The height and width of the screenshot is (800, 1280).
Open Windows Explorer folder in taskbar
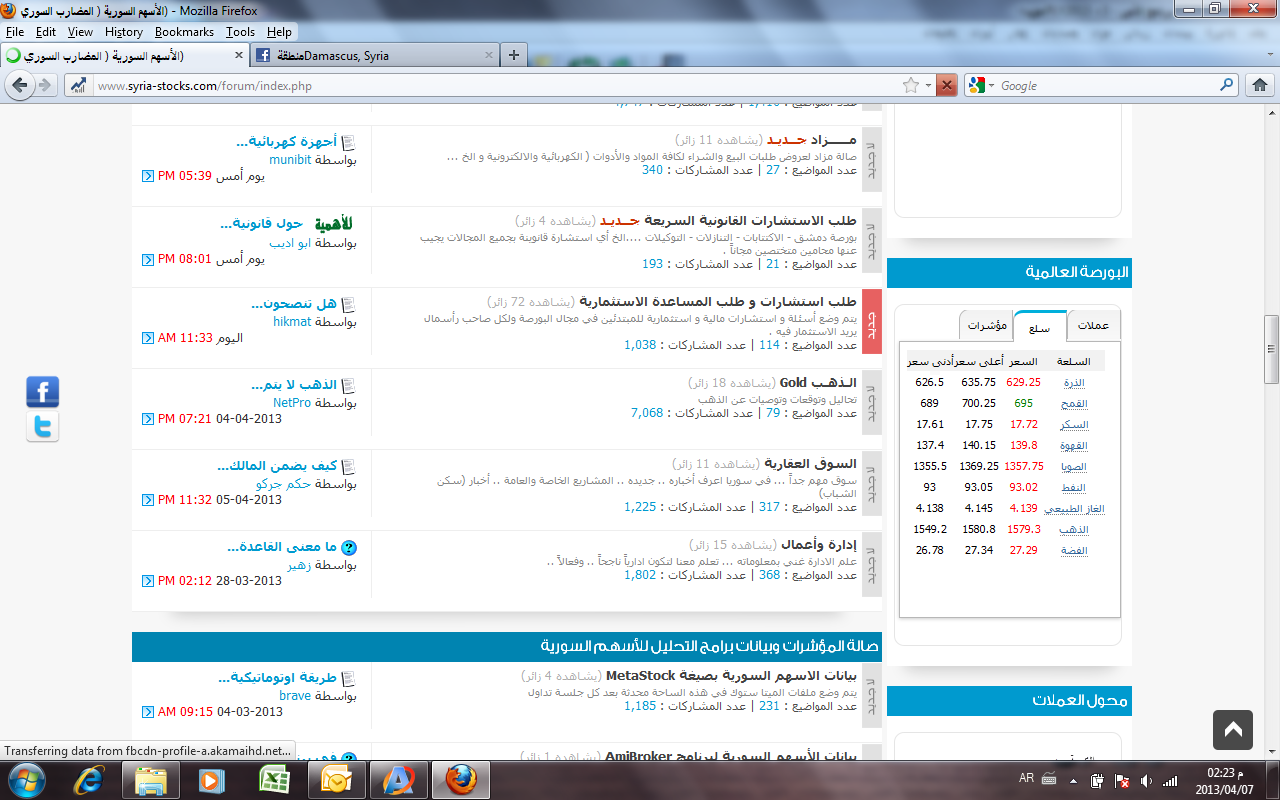click(x=150, y=779)
